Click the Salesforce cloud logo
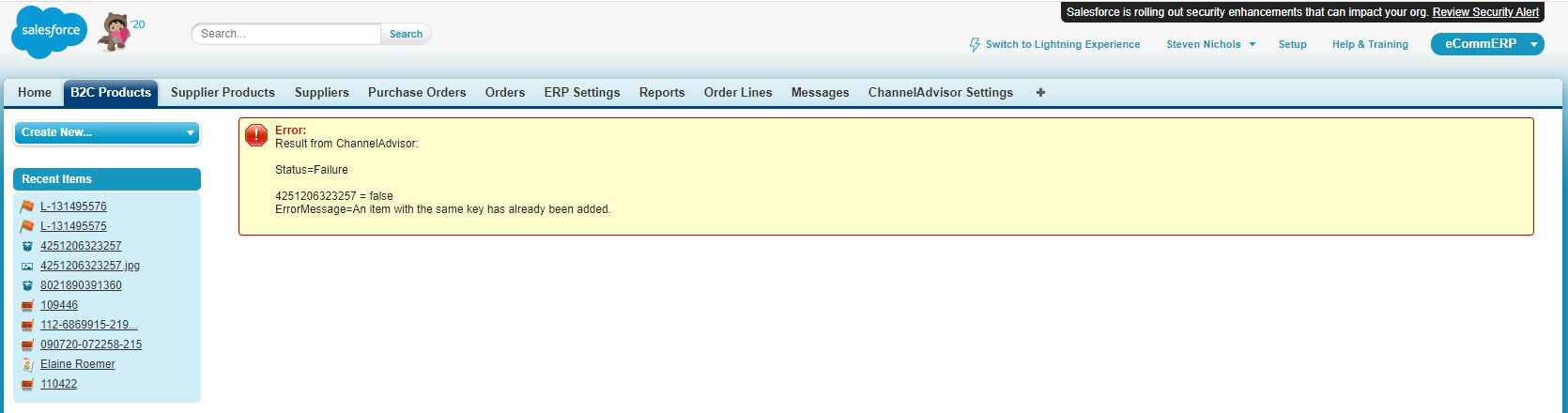 49,33
